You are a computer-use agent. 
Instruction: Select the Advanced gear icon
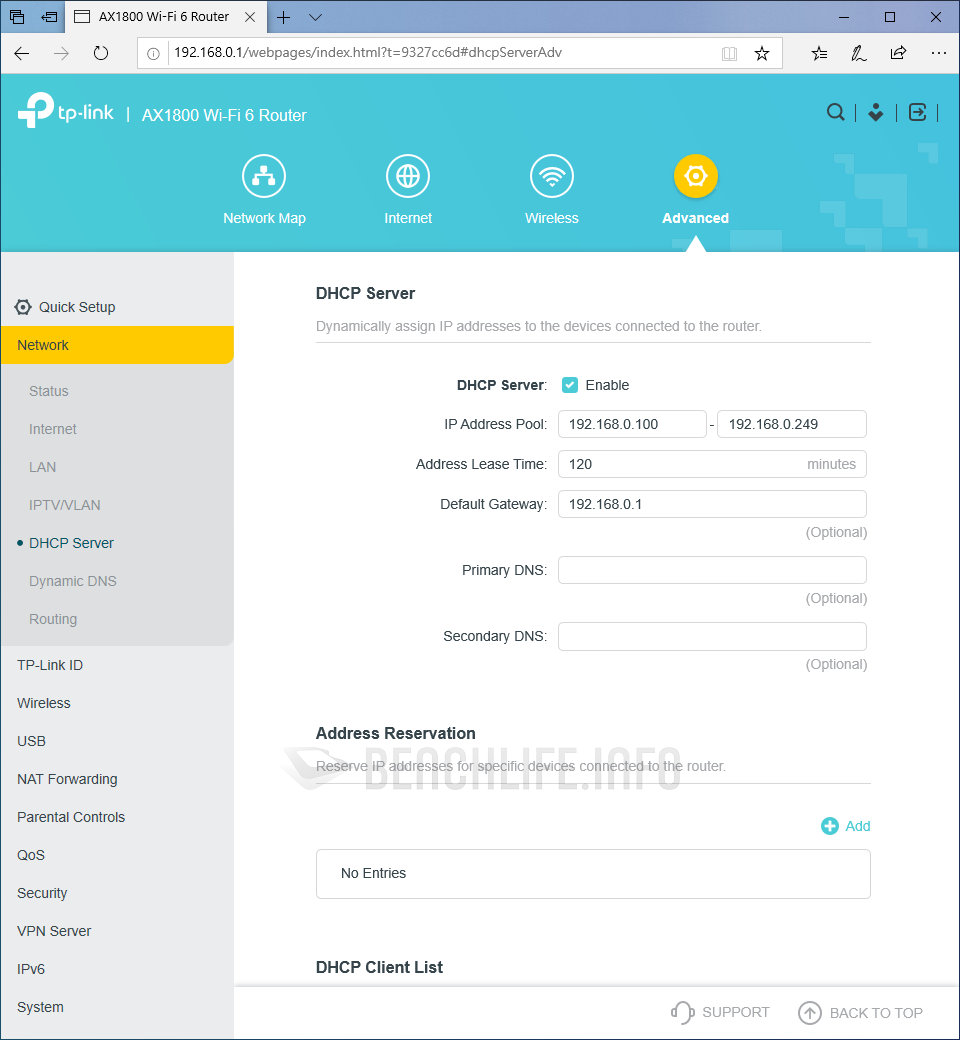[695, 176]
